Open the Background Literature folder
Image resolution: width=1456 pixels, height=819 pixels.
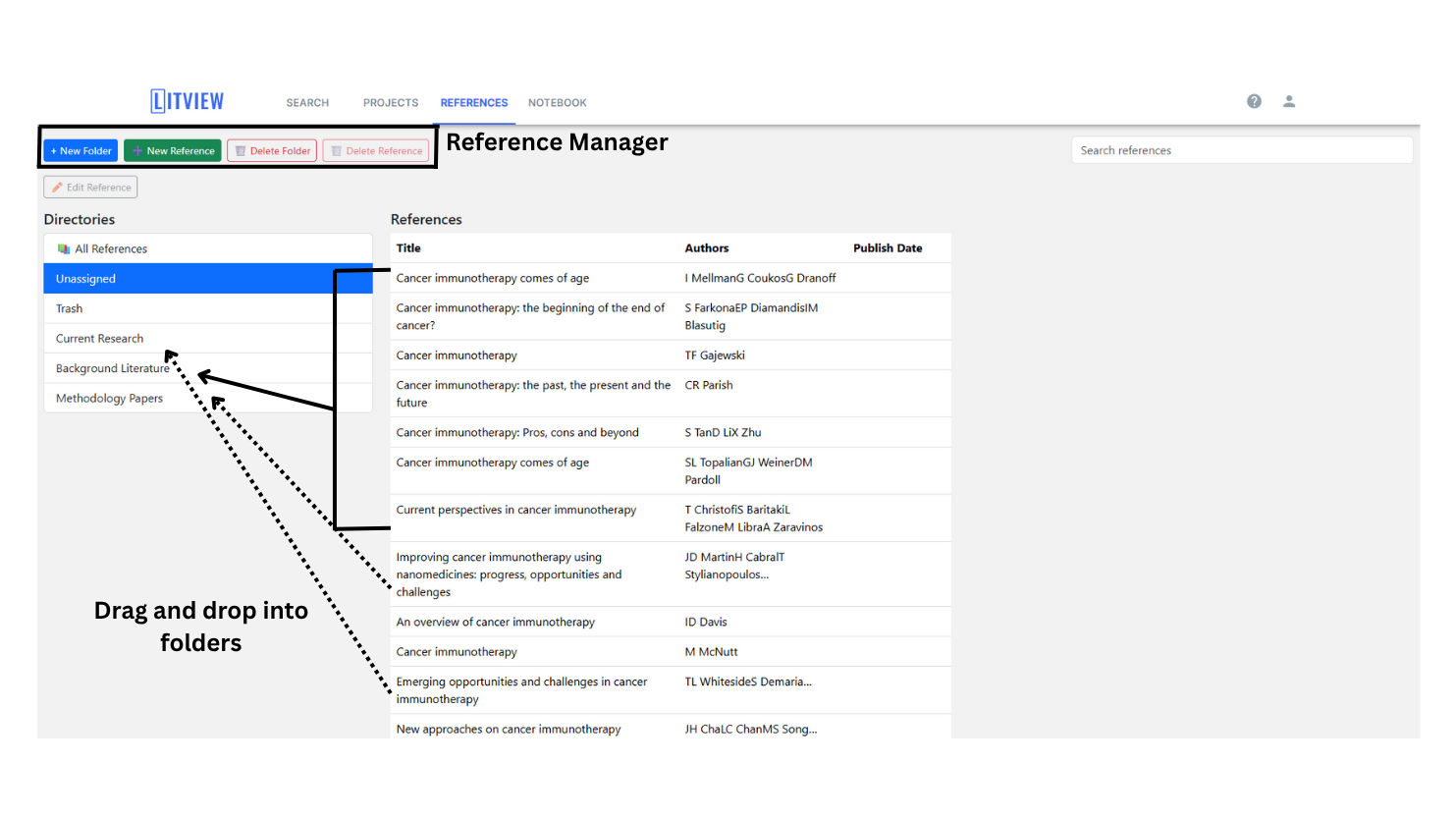coord(208,368)
